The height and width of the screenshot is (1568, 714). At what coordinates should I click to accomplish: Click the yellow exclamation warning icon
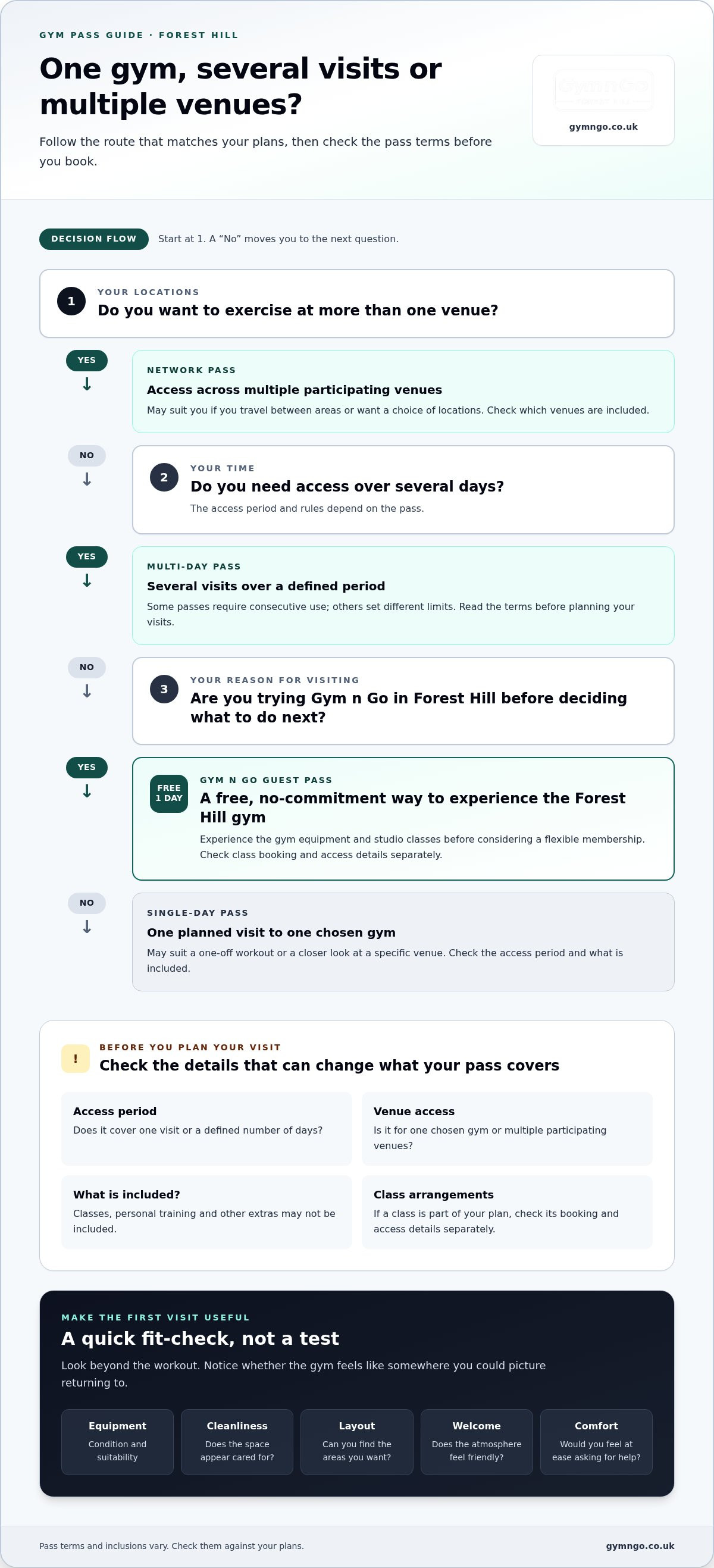76,1059
